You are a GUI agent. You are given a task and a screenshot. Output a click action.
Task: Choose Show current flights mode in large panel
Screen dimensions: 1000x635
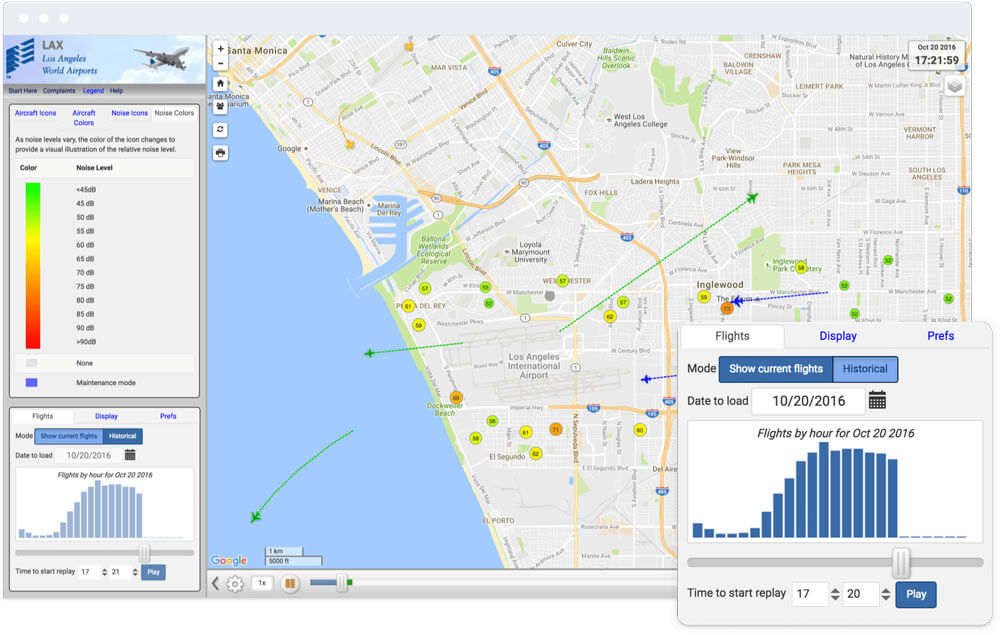pos(776,369)
